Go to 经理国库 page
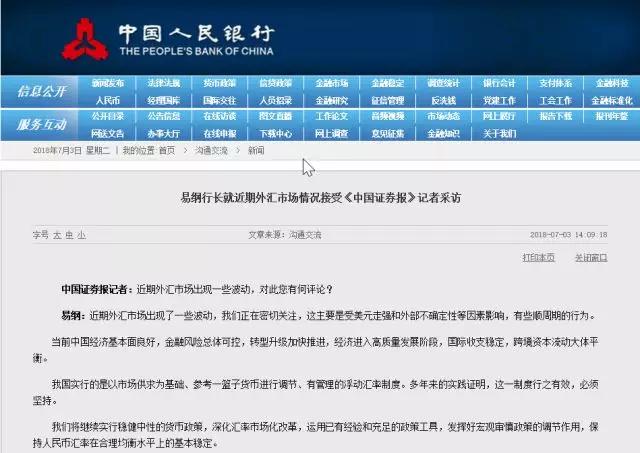The height and width of the screenshot is (453, 640). tap(164, 100)
